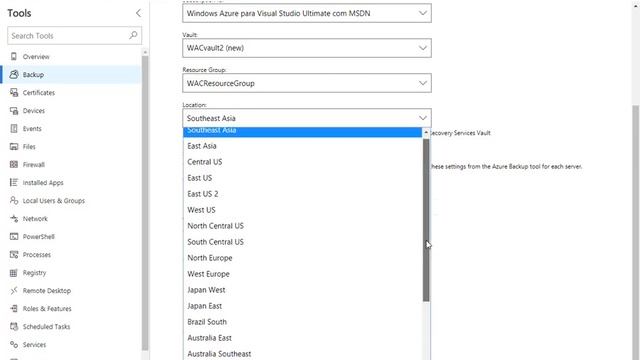The width and height of the screenshot is (640, 360).
Task: Open the Vault dropdown WACvault2 (new)
Action: click(307, 48)
